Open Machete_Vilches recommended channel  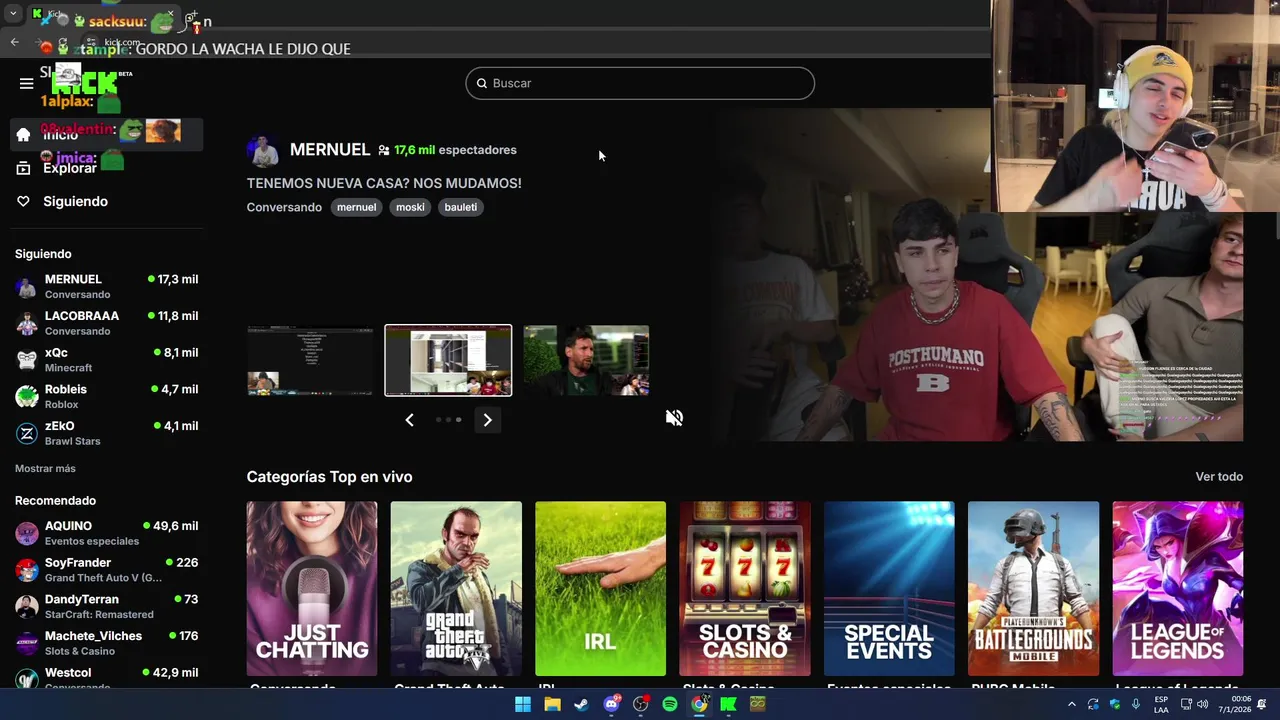(106, 643)
